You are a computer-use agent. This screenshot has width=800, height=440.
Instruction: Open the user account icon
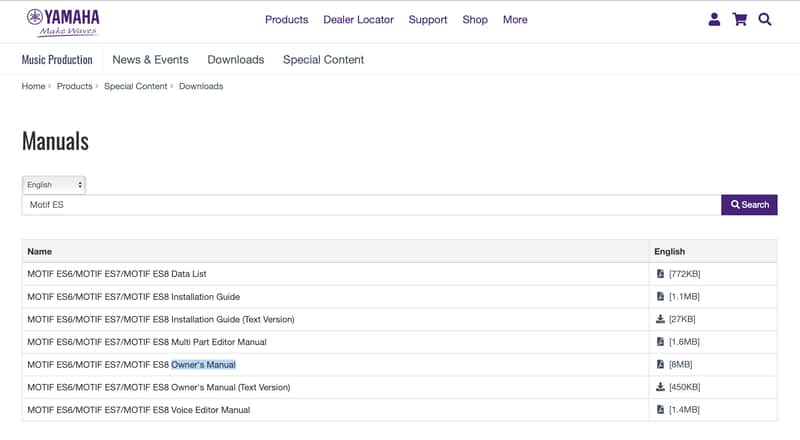pos(714,19)
